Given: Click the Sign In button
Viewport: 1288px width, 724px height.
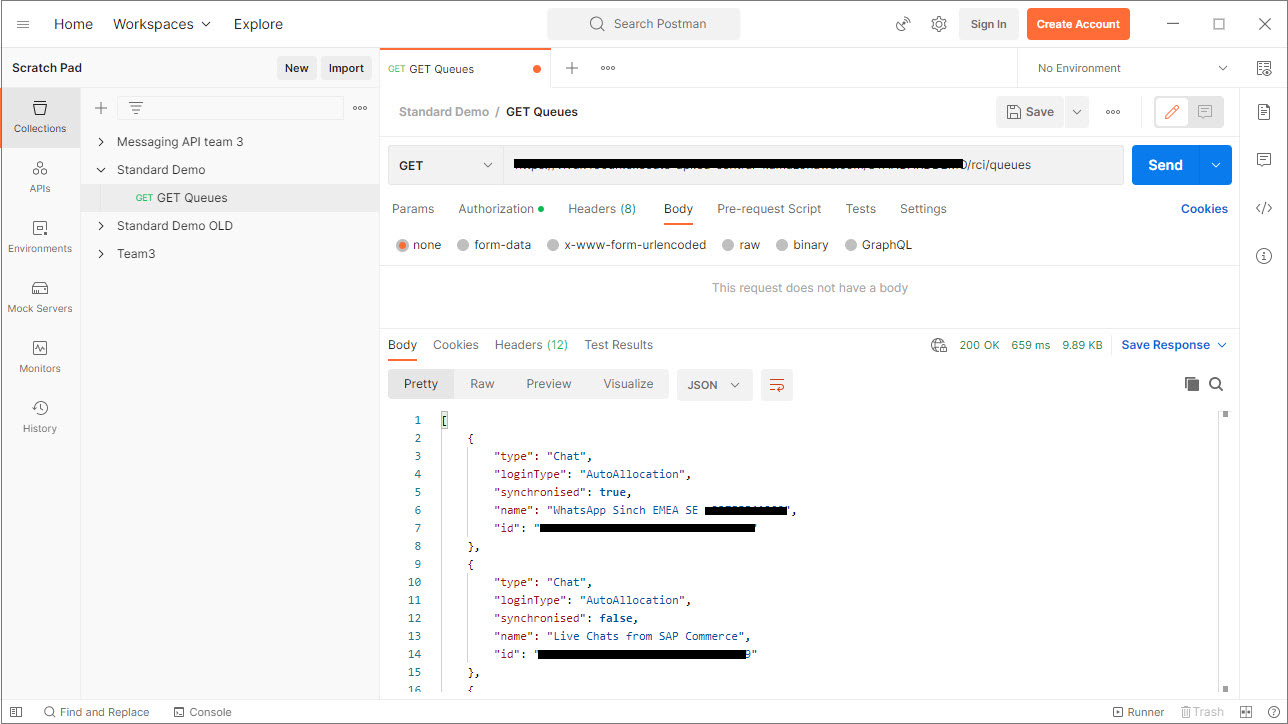Looking at the screenshot, I should tap(988, 24).
